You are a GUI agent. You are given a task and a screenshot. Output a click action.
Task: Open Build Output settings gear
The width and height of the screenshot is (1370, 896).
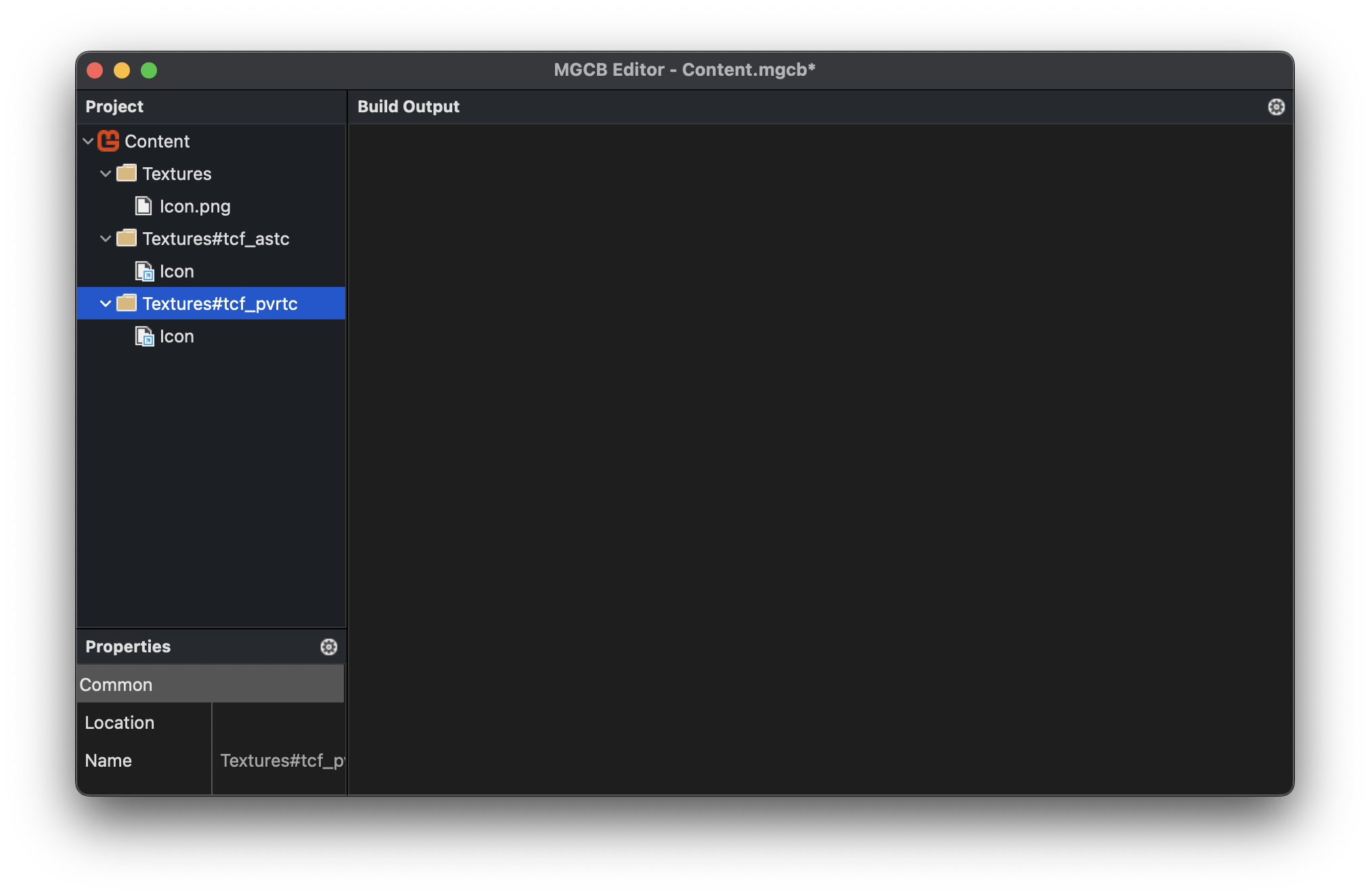tap(1276, 107)
